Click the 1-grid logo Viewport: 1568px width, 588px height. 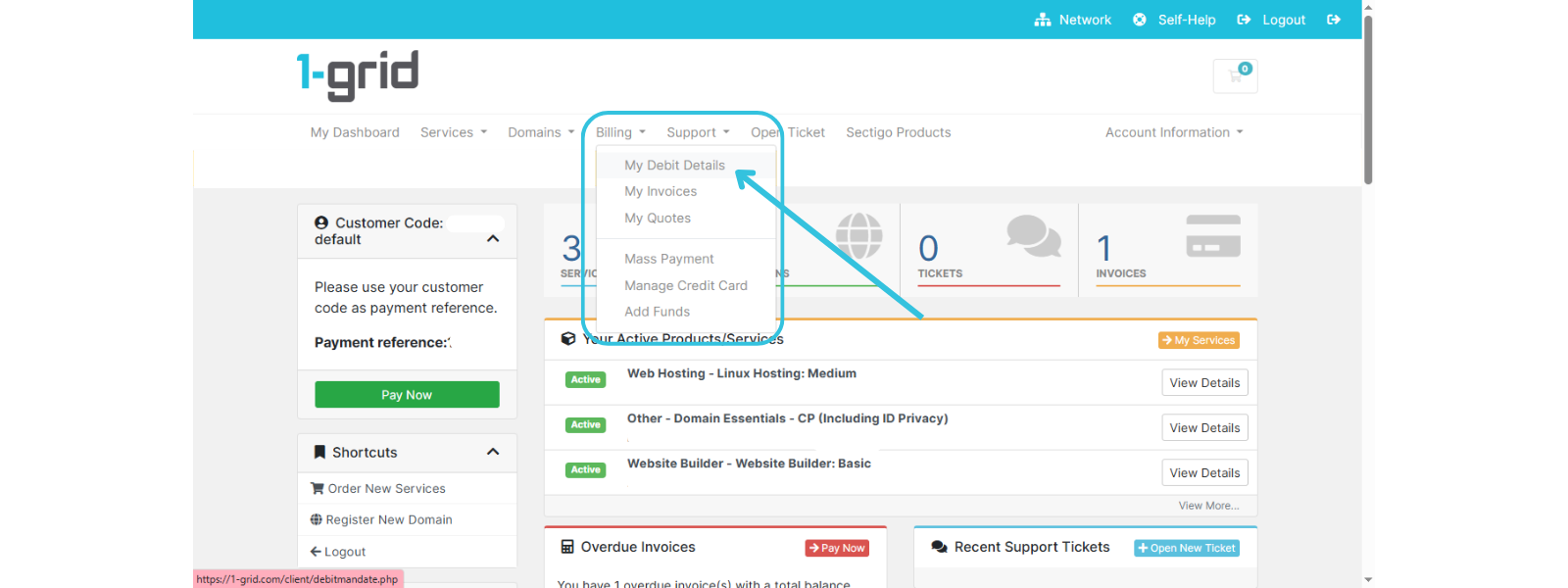point(358,75)
